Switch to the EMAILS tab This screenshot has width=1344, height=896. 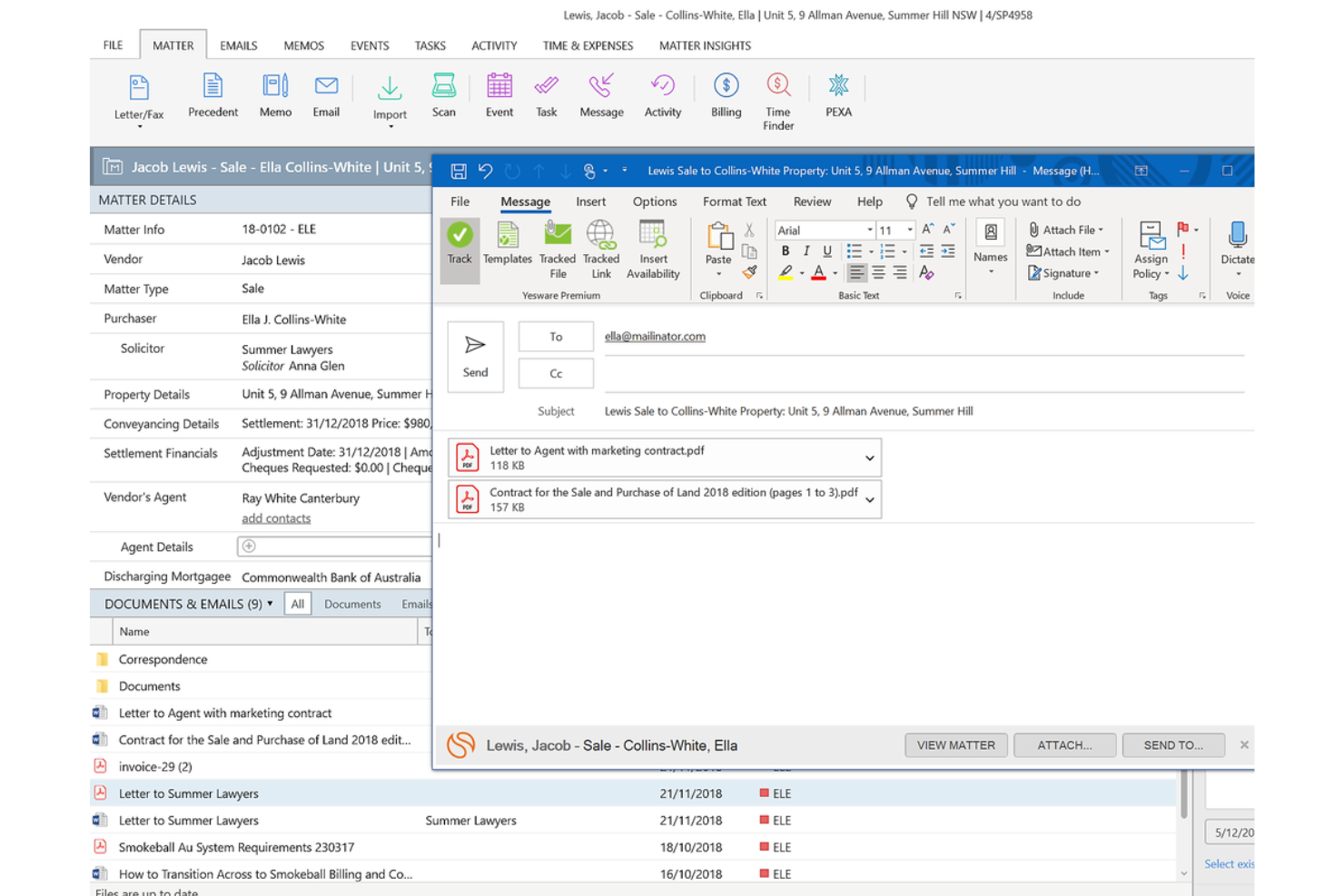click(239, 45)
